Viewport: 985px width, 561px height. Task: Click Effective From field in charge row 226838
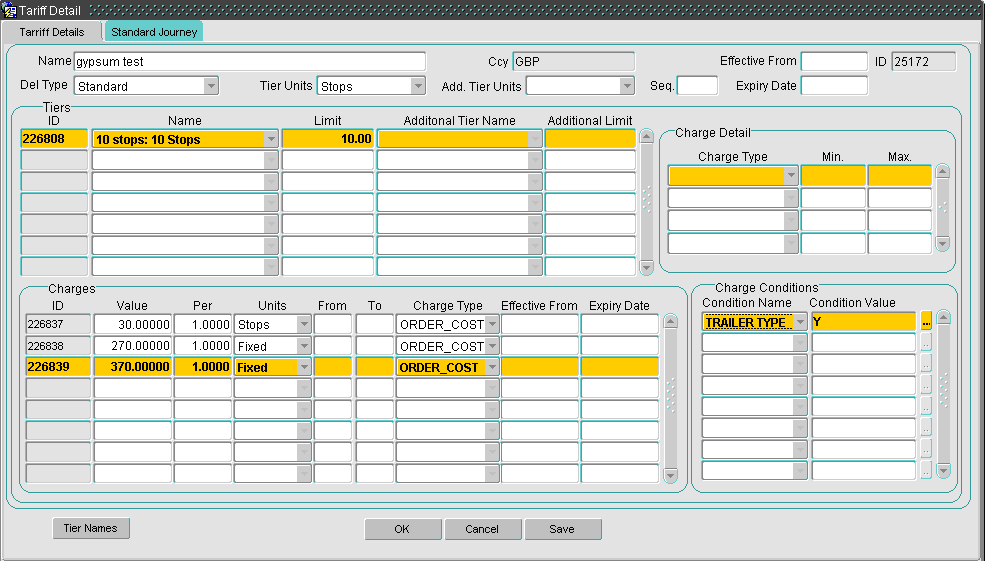click(x=540, y=346)
